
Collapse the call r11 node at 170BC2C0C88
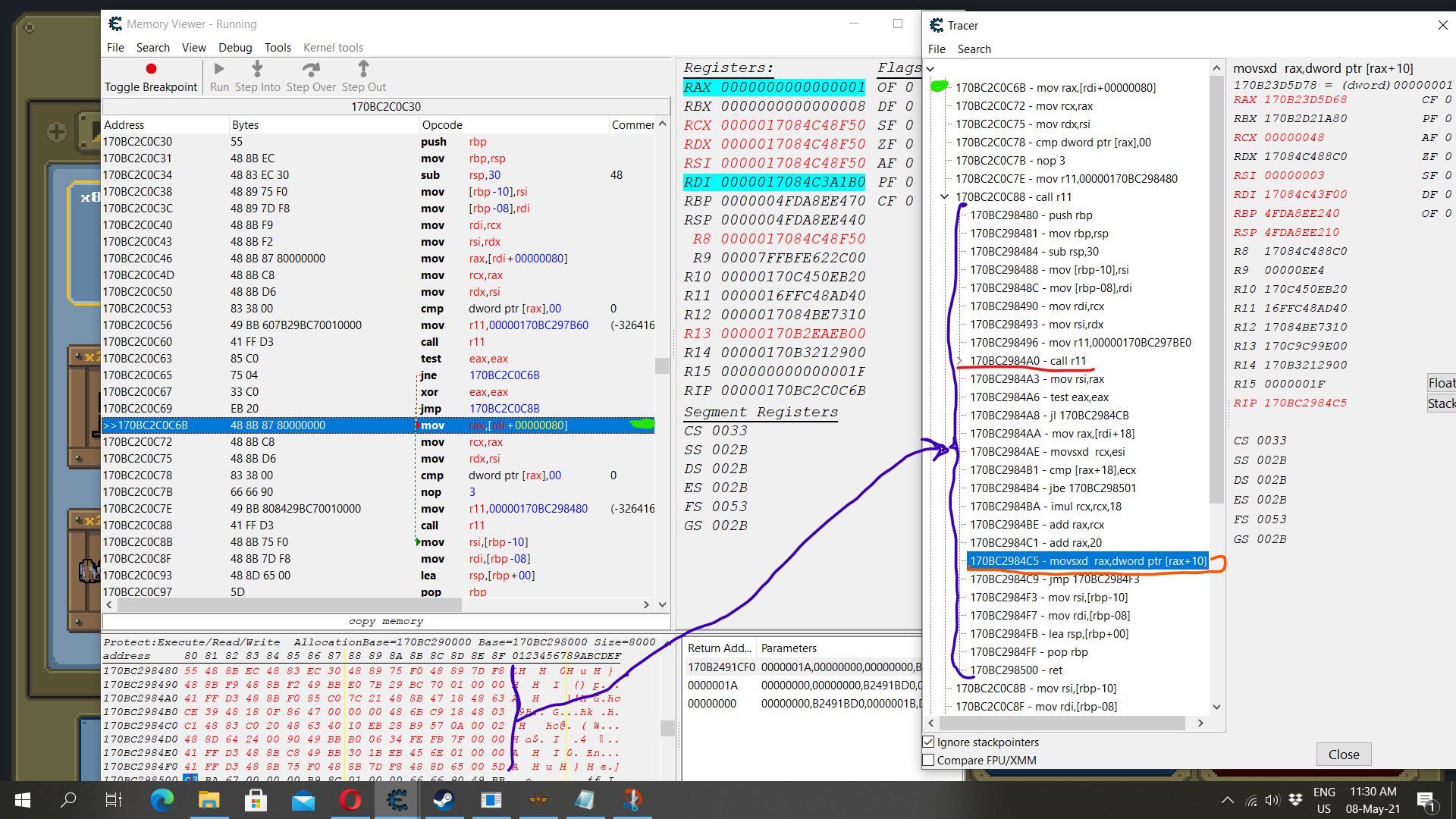[945, 197]
